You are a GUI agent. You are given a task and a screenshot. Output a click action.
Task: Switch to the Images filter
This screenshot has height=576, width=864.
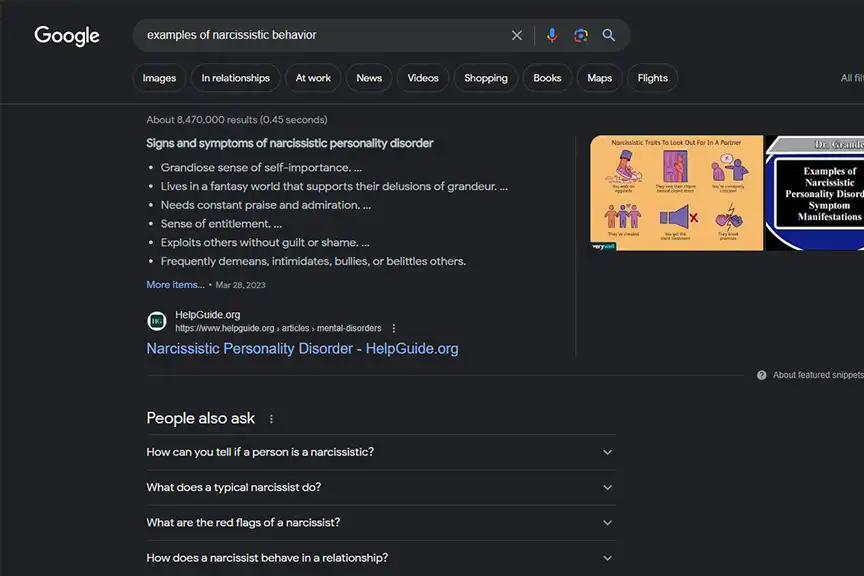coord(159,78)
